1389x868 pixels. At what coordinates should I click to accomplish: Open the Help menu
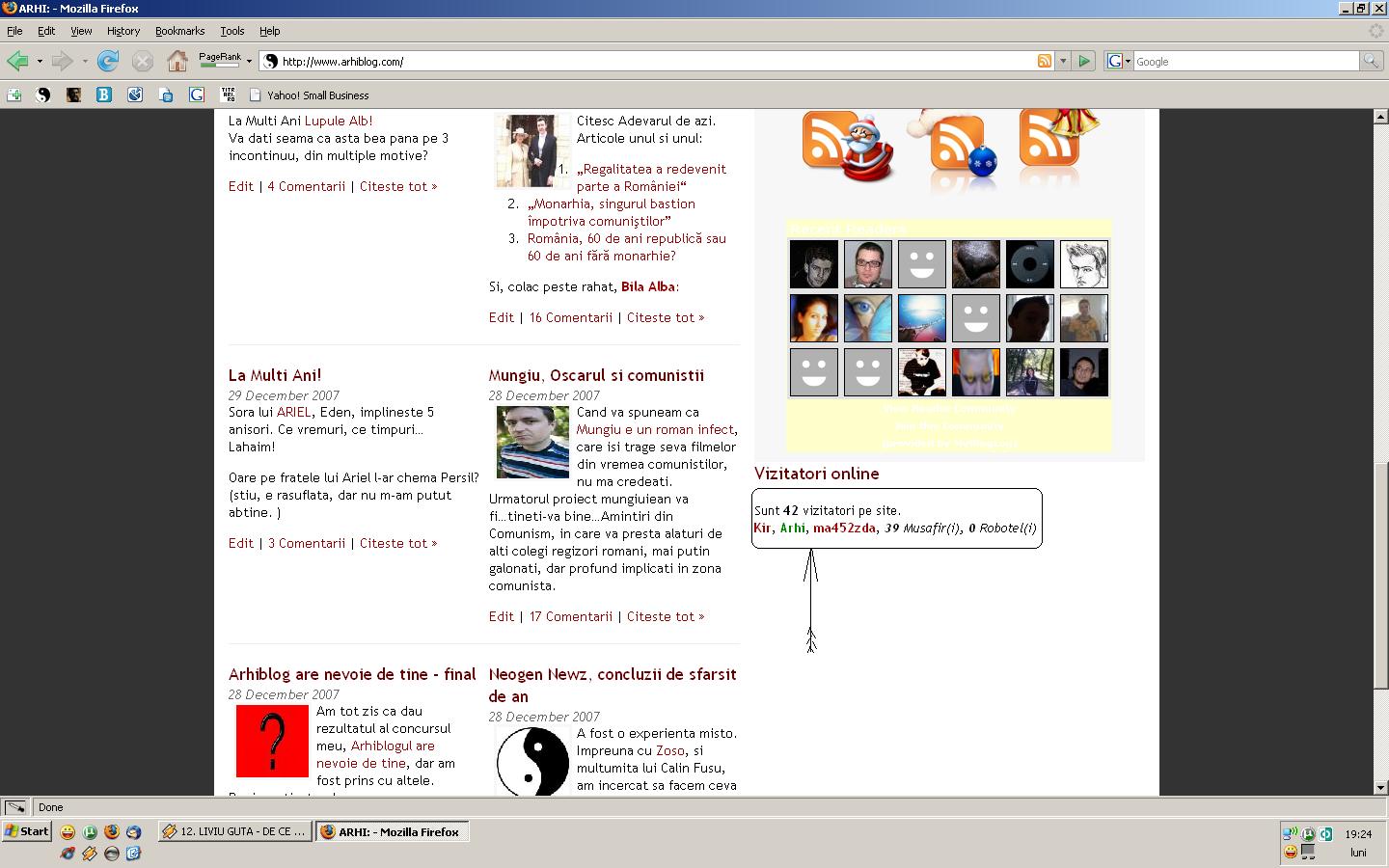pos(270,31)
